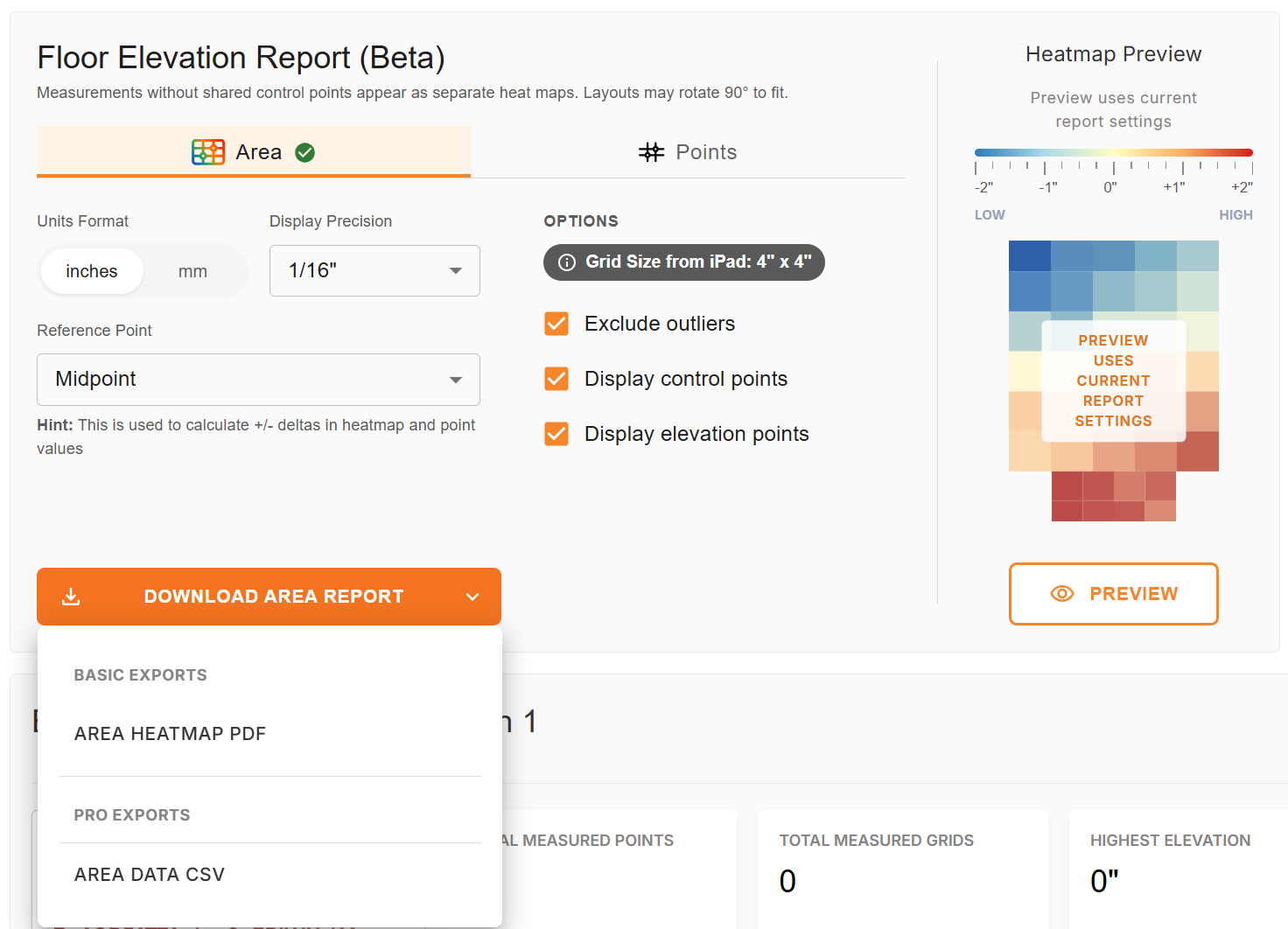This screenshot has width=1288, height=929.
Task: Click the info icon in the Grid Size chip
Action: tap(567, 262)
